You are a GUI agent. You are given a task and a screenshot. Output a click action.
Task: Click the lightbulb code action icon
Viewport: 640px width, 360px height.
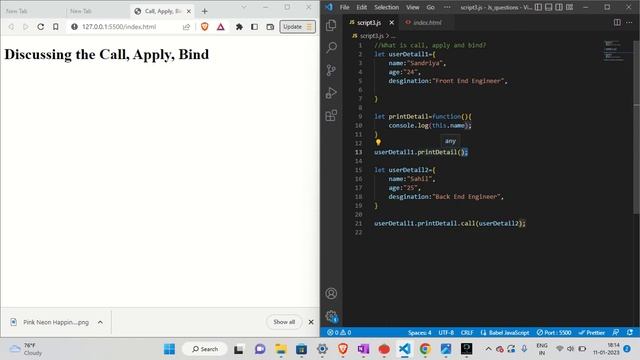378,142
